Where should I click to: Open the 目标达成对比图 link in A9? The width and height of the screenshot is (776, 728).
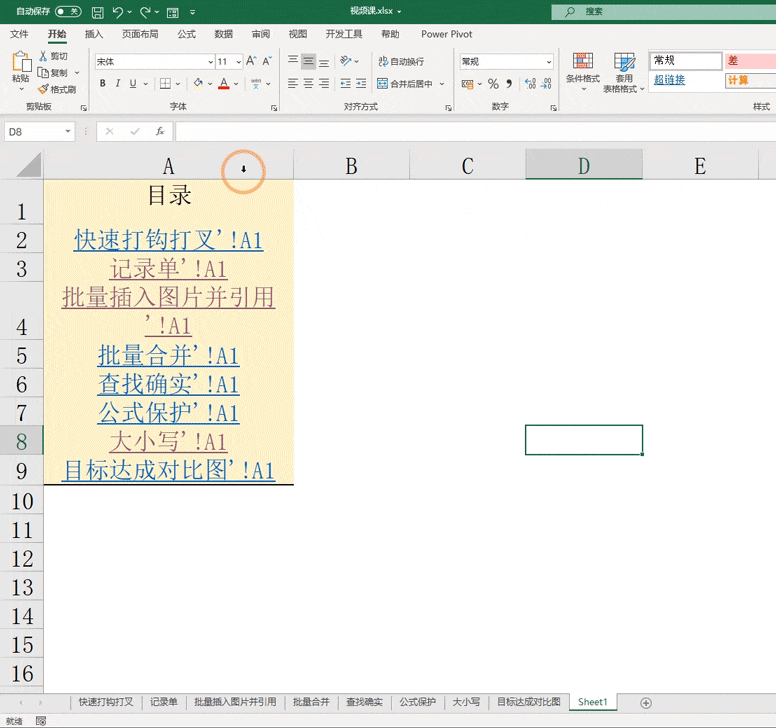(169, 471)
